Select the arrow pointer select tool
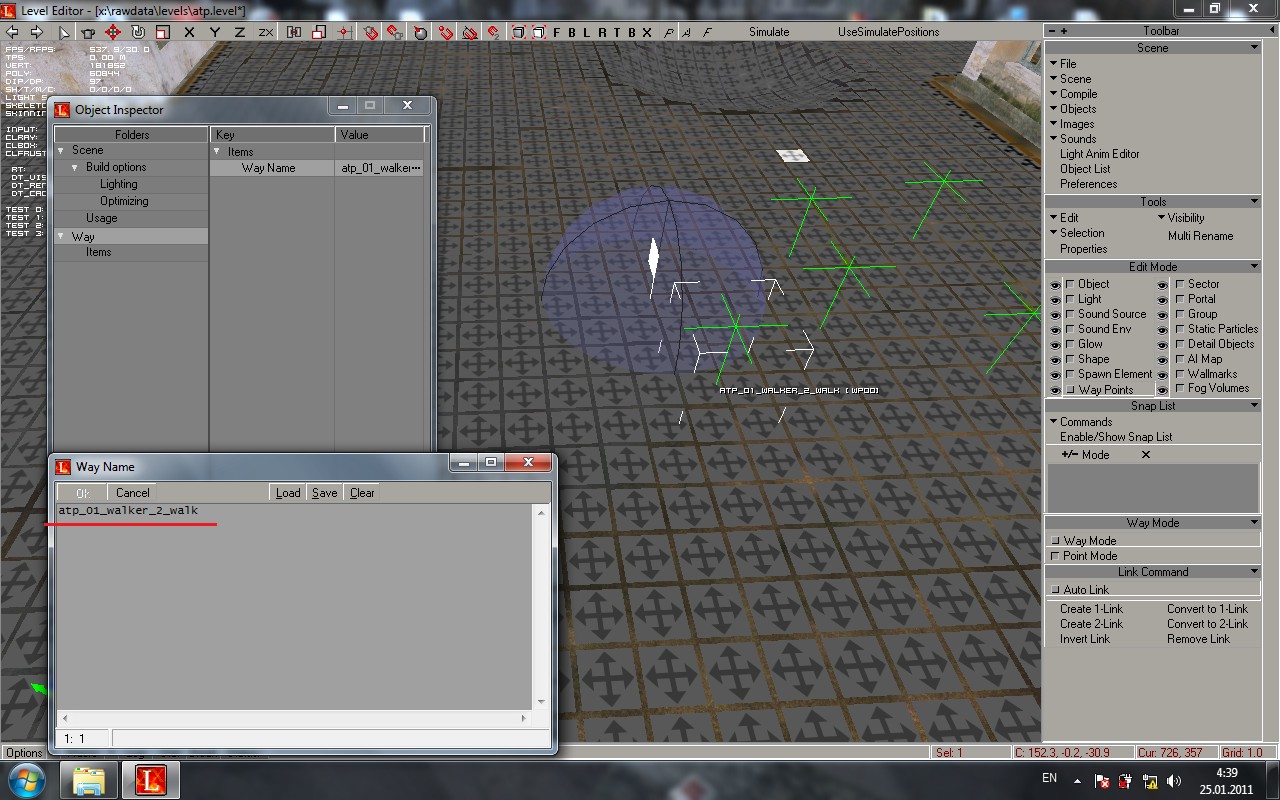The width and height of the screenshot is (1280, 800). [64, 32]
